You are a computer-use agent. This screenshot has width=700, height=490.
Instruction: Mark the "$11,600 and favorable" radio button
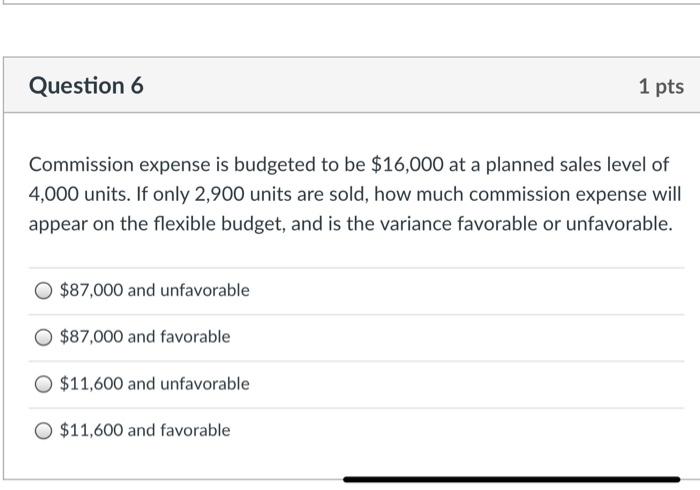pyautogui.click(x=43, y=431)
